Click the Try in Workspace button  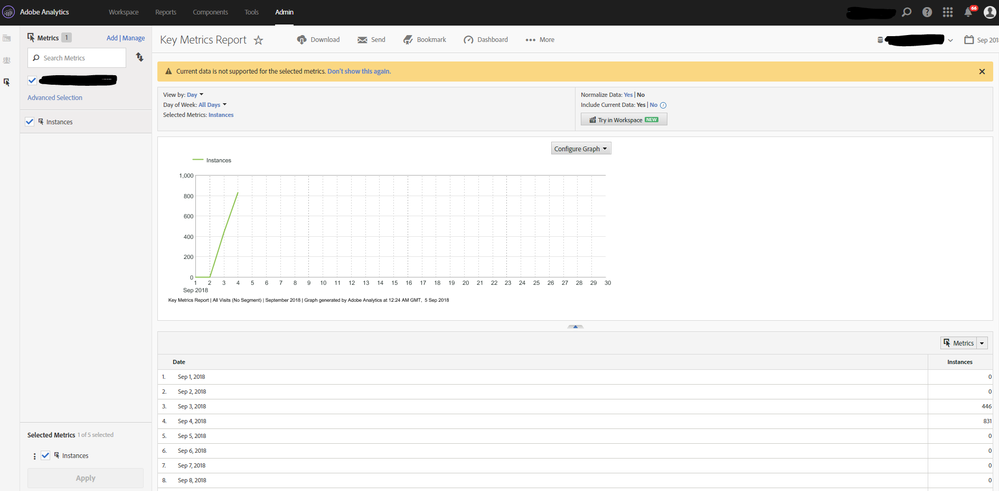click(623, 119)
